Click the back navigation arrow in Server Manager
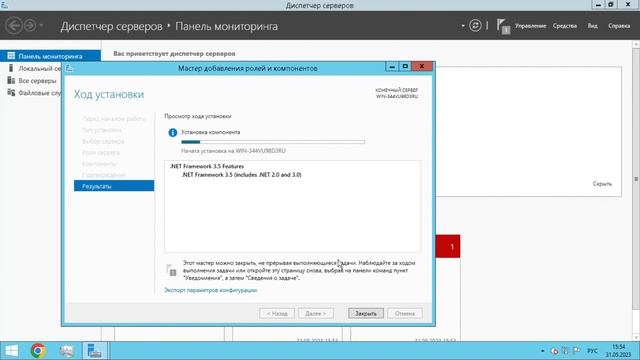640x360 pixels. 13,26
